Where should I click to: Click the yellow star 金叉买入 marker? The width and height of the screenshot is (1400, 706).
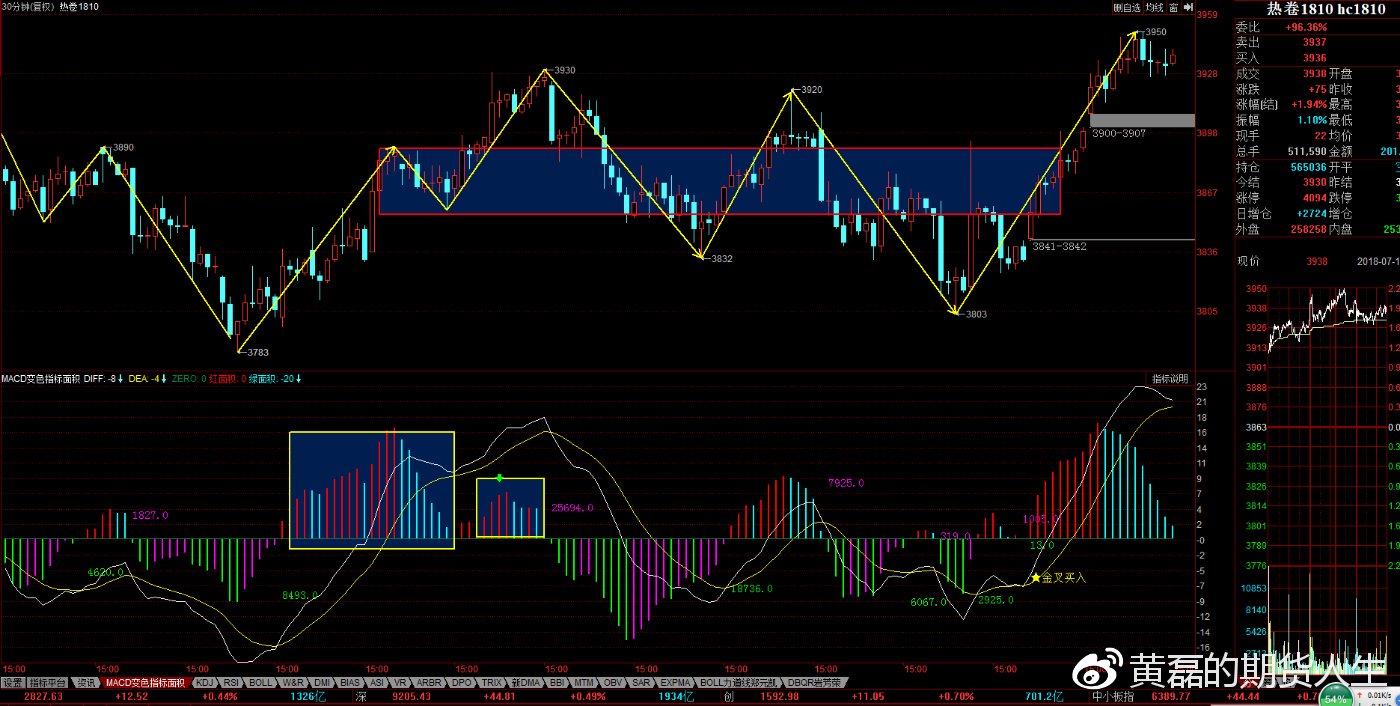tap(1035, 578)
